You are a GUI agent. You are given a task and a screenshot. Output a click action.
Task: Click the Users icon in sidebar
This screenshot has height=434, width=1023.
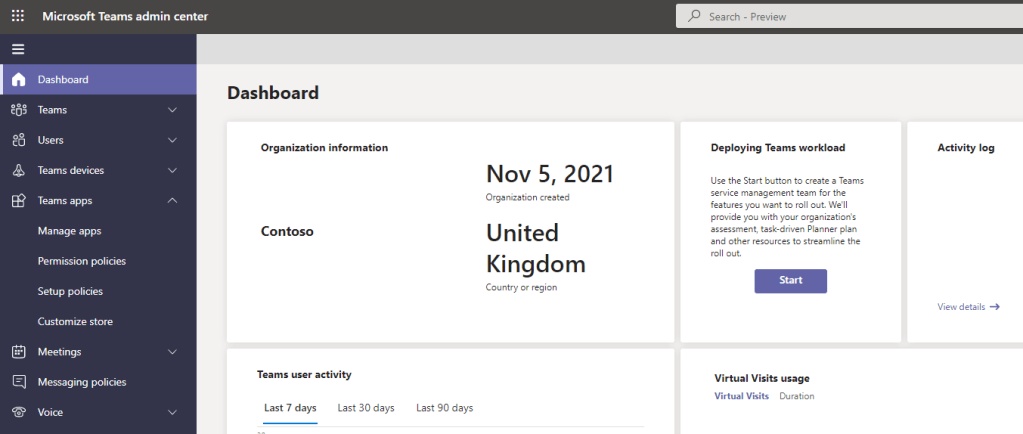click(x=18, y=140)
